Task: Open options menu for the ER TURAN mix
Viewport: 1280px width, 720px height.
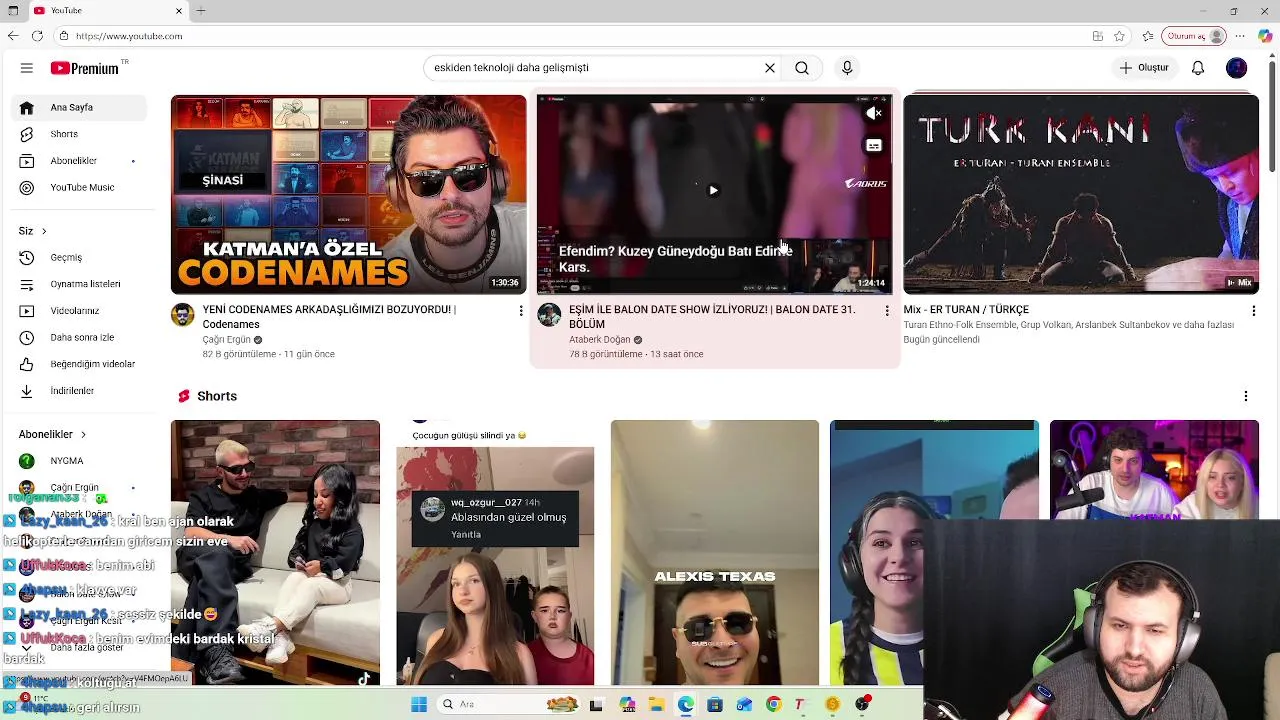Action: tap(1253, 311)
